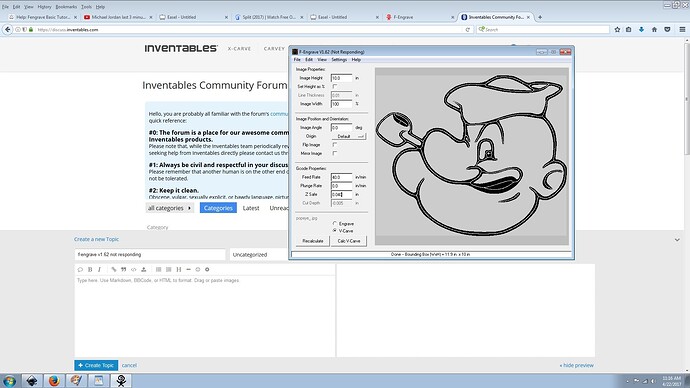Toggle italic formatting in the composer
Viewport: 690px width, 388px height.
(x=99, y=269)
